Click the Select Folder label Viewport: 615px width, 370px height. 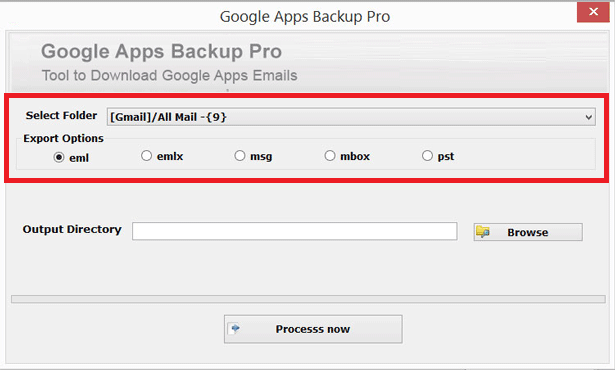(61, 115)
